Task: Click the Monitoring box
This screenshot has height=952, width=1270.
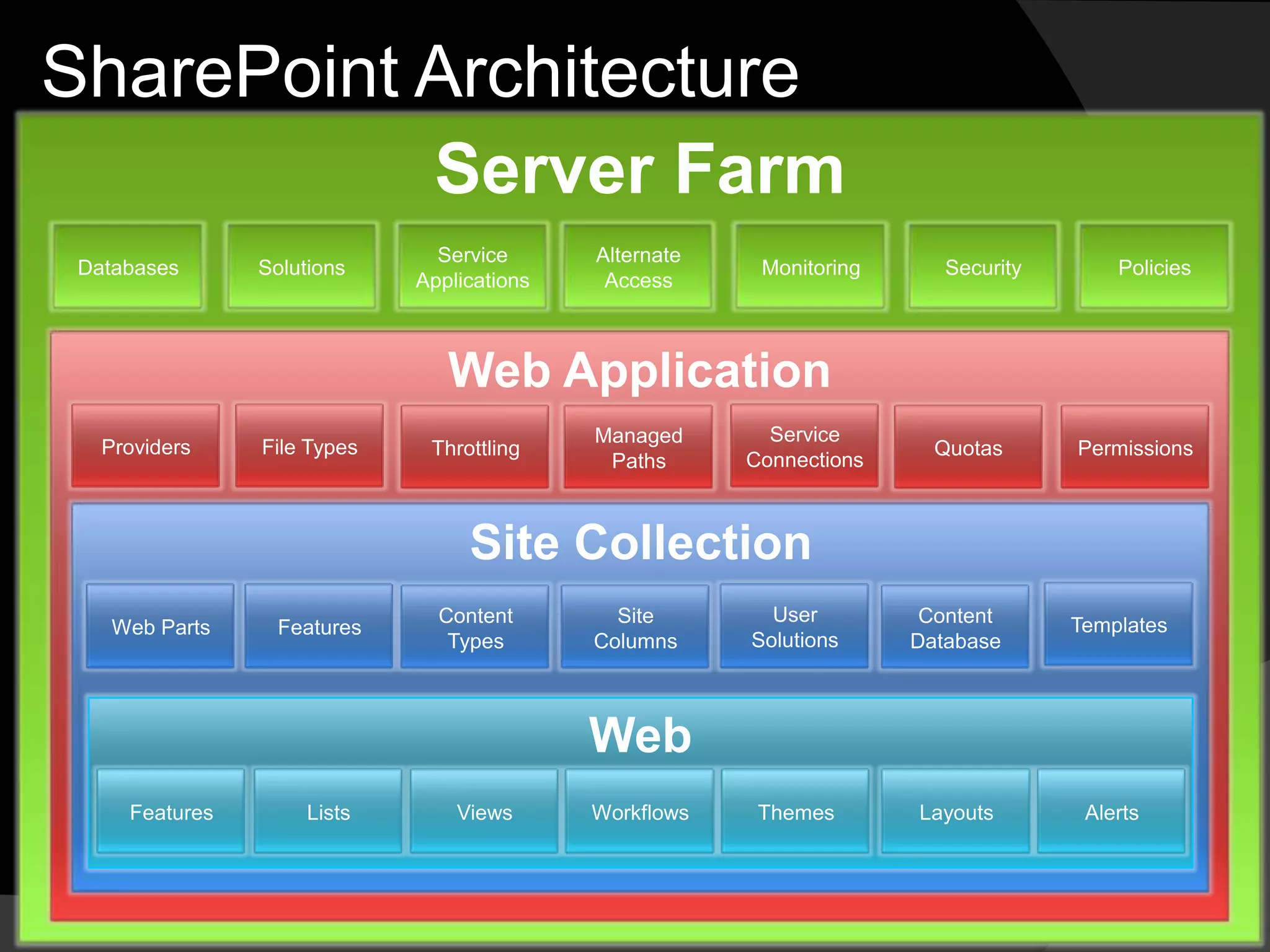Action: [810, 267]
